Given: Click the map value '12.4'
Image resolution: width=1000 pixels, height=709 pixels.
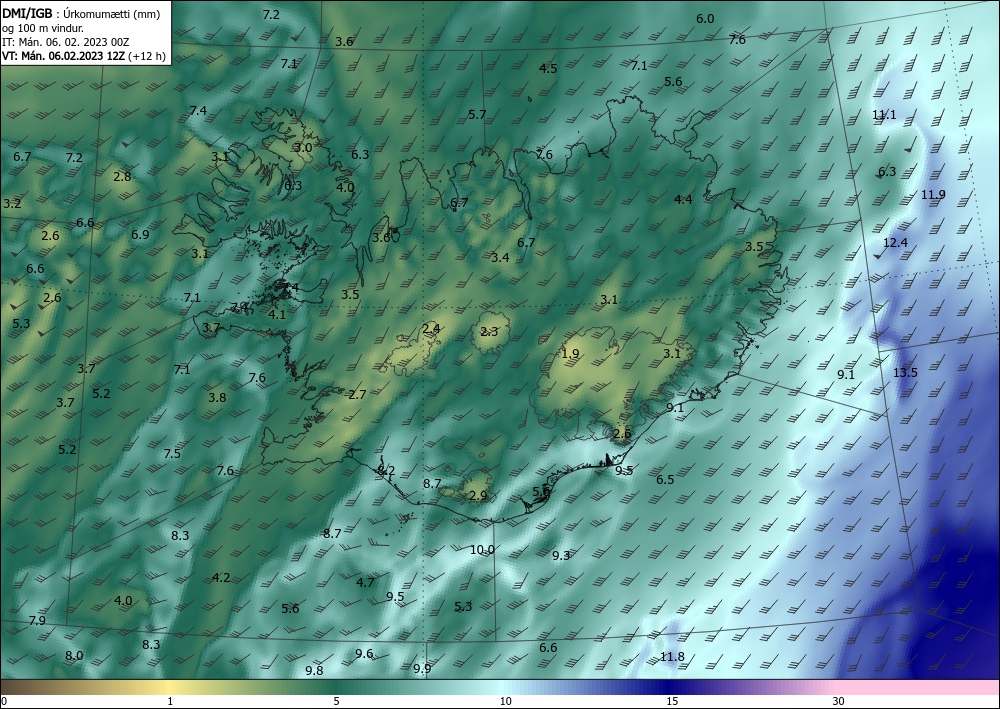Looking at the screenshot, I should tap(895, 242).
